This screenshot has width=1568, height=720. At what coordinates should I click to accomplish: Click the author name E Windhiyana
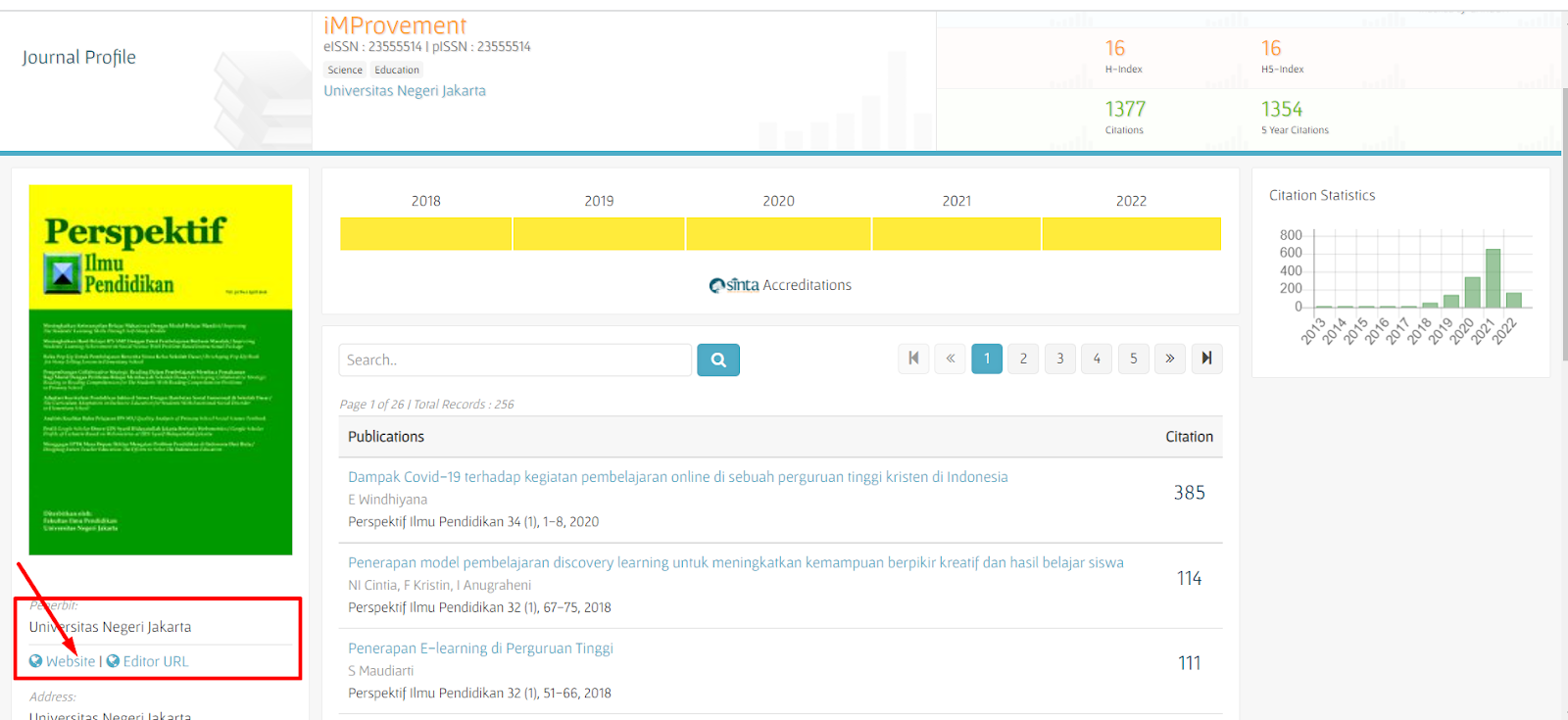pos(388,500)
